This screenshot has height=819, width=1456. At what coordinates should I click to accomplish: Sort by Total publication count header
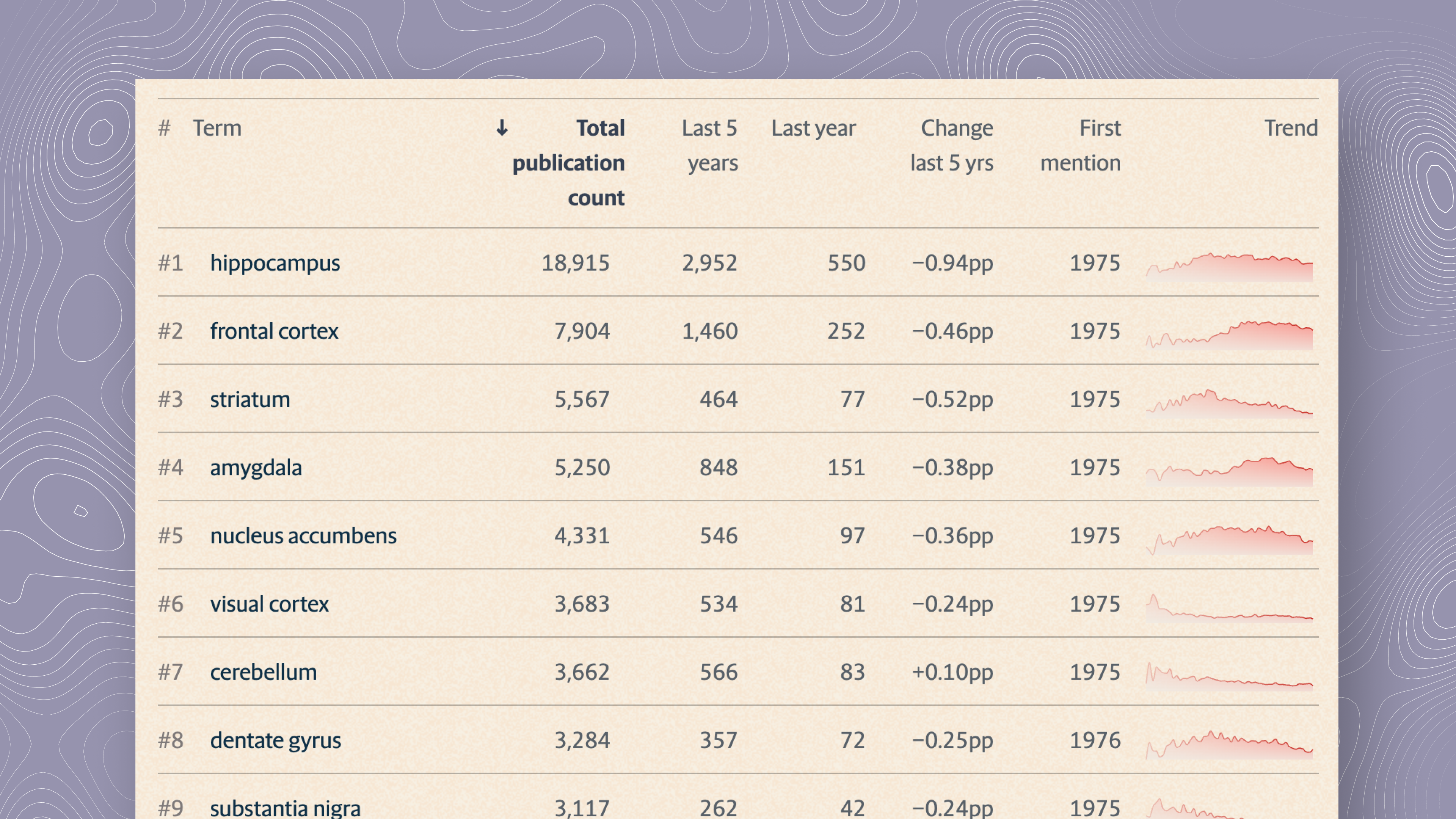click(569, 163)
